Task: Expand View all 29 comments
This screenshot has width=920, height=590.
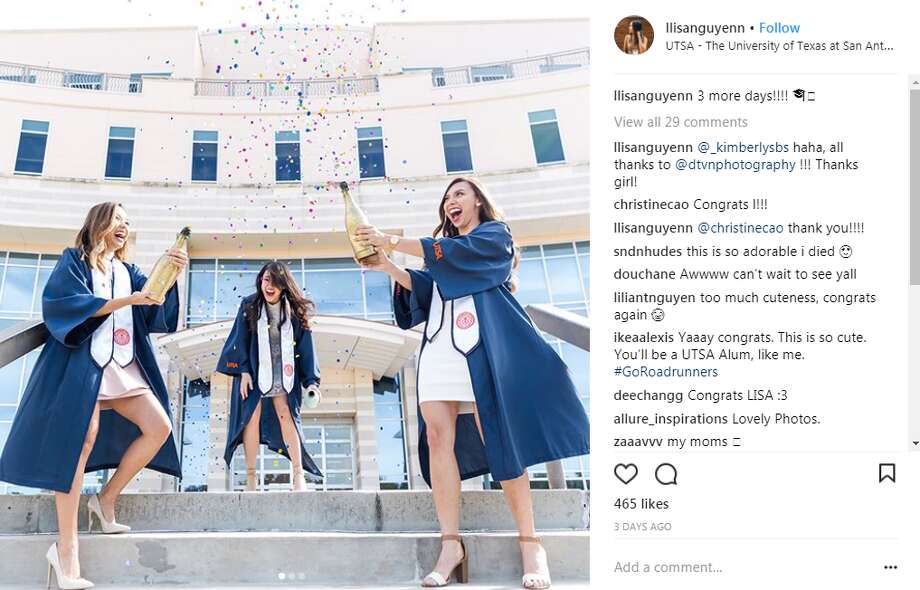Action: coord(681,122)
